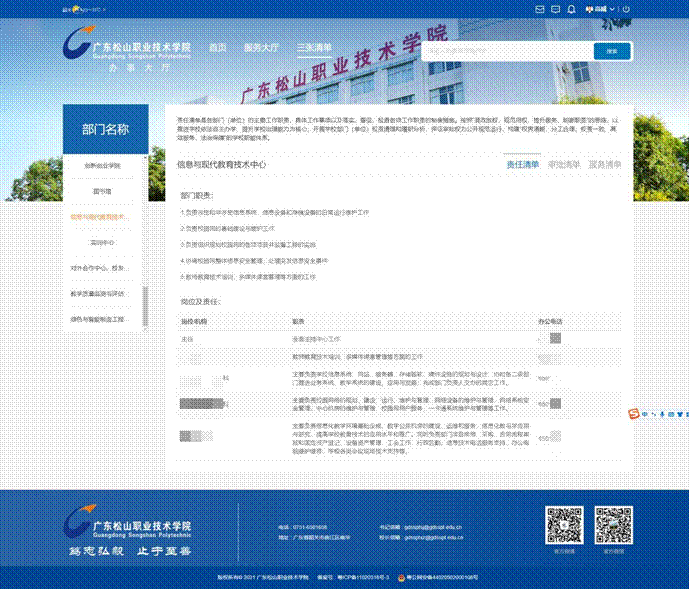Image resolution: width=689 pixels, height=589 pixels.
Task: Click the Sogou input method S icon
Action: [x=633, y=414]
